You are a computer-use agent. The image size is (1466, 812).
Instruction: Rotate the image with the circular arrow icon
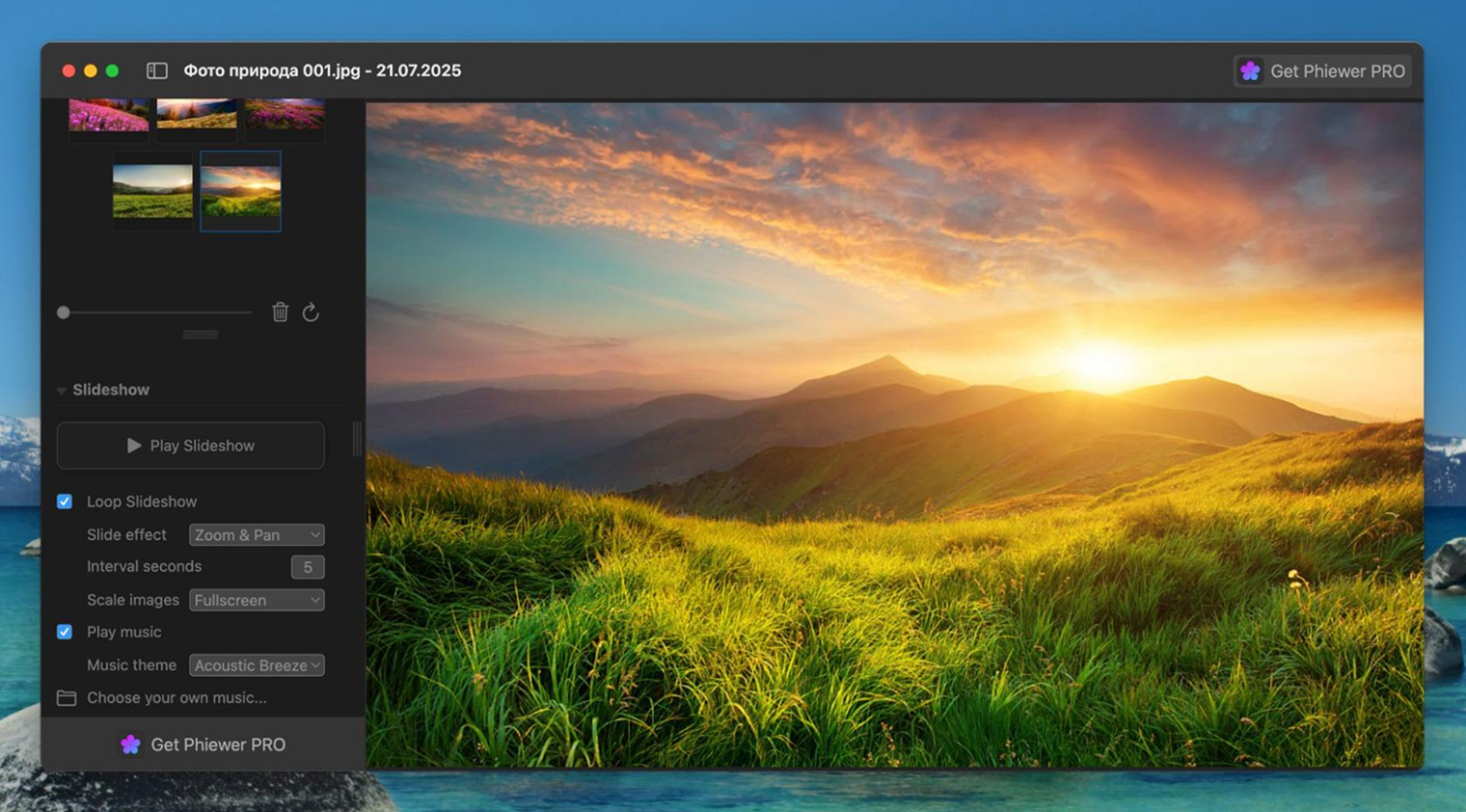[x=311, y=311]
